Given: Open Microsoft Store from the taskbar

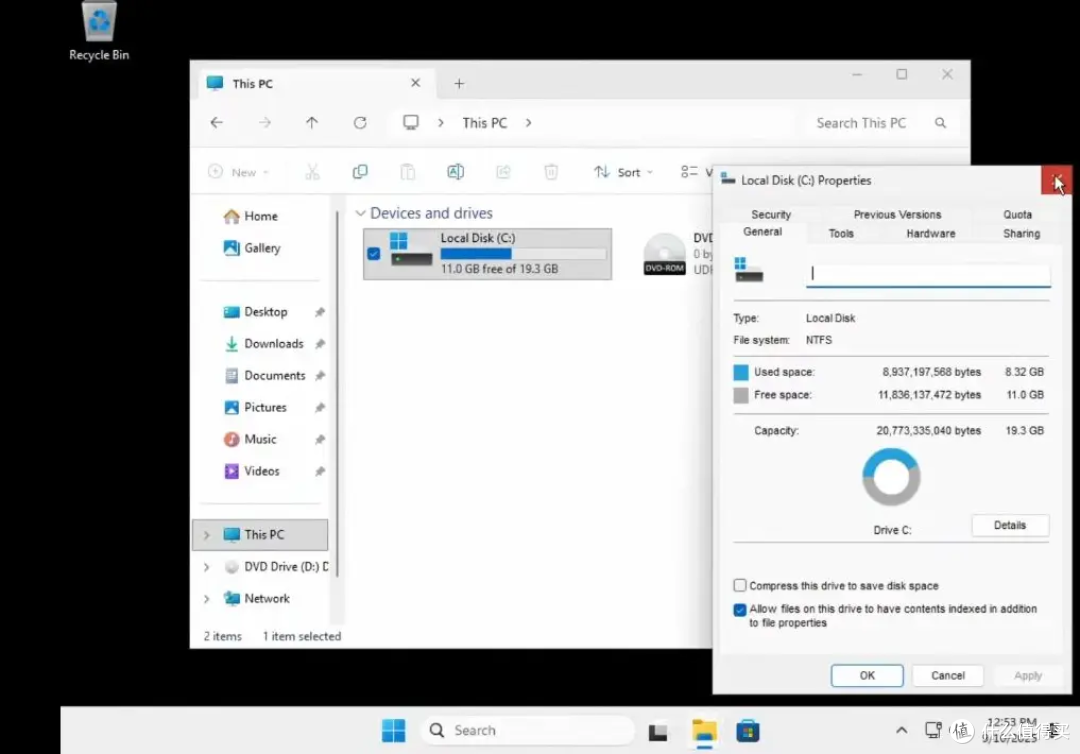Looking at the screenshot, I should coord(747,731).
